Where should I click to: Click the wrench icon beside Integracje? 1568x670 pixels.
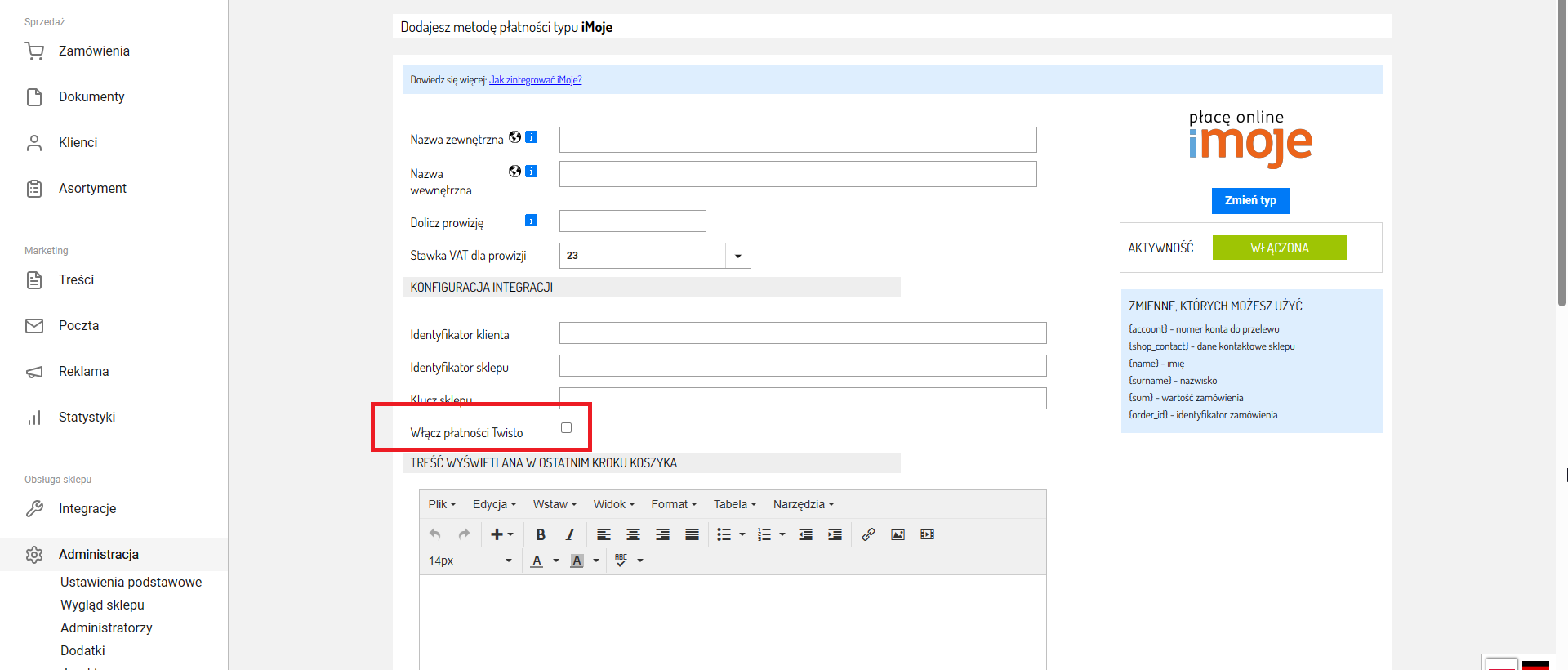click(34, 509)
